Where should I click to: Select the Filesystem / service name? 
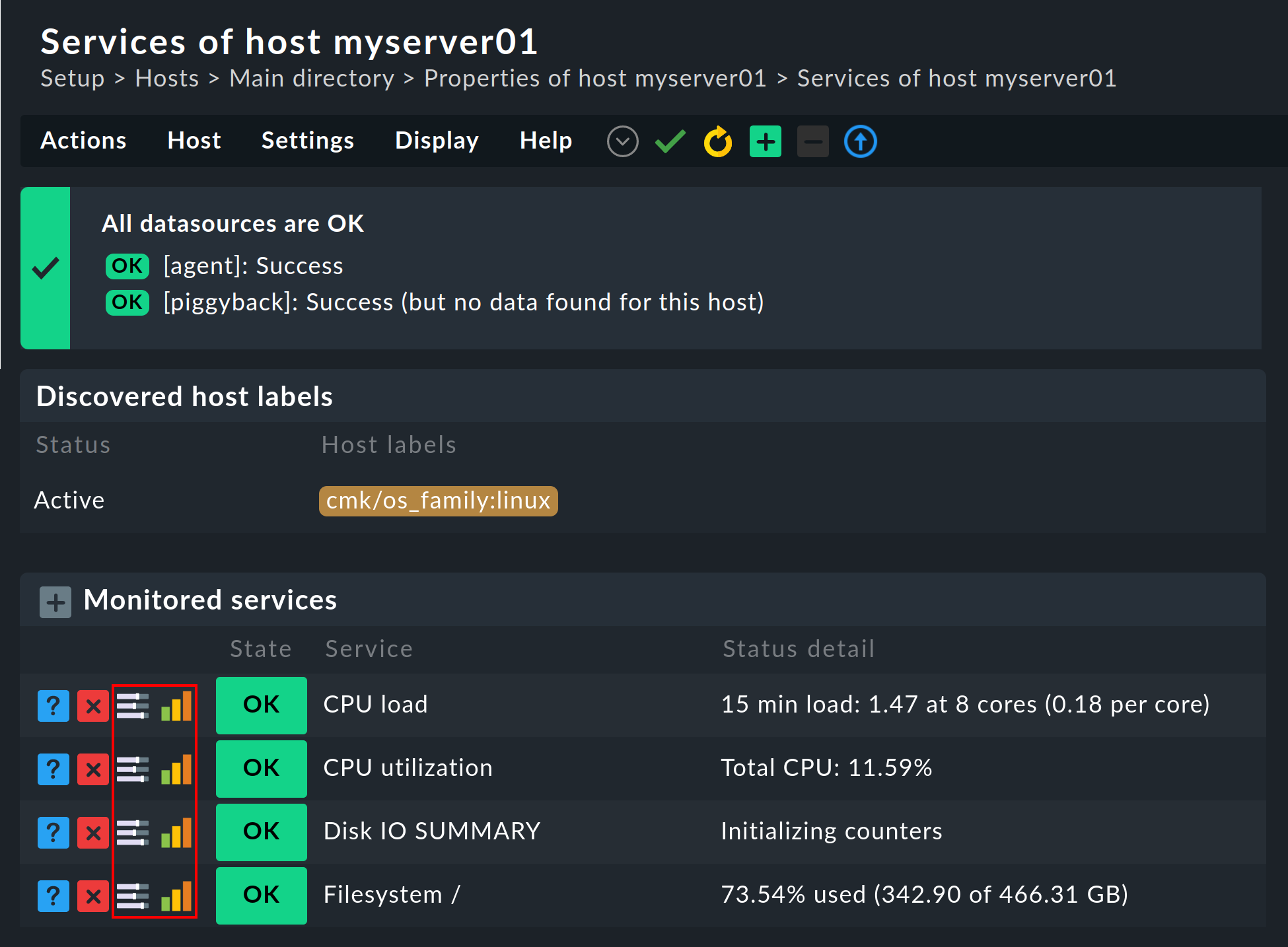pyautogui.click(x=392, y=895)
